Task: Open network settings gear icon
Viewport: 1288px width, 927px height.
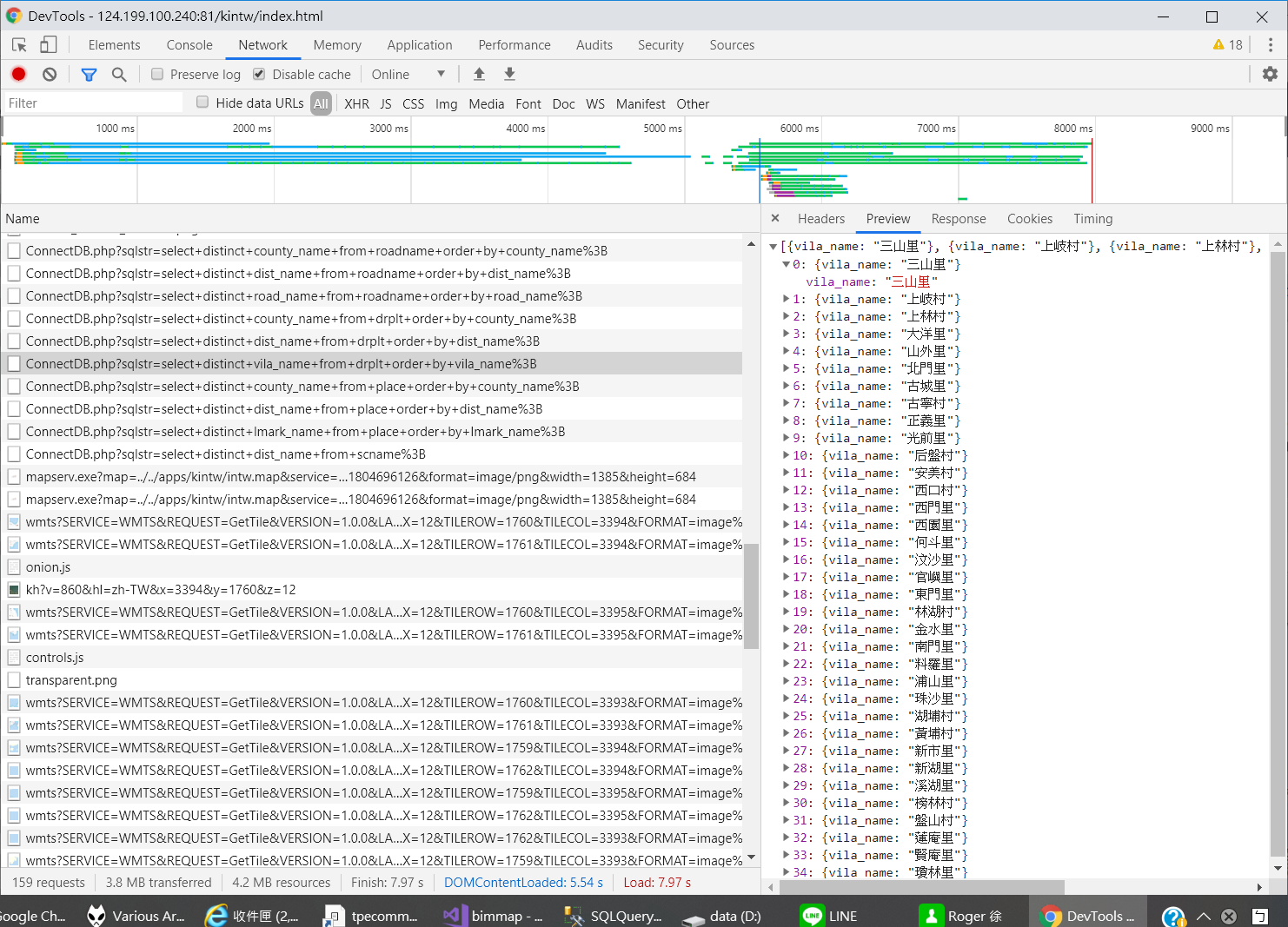Action: click(1270, 75)
